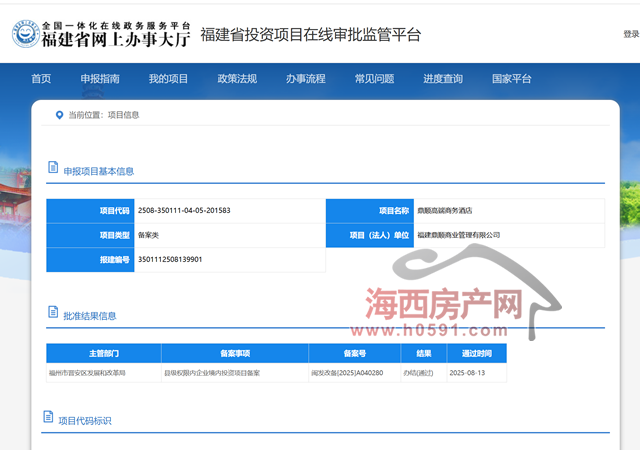Click the 项目（法人）单位 label cell
640x450 pixels.
click(x=370, y=235)
